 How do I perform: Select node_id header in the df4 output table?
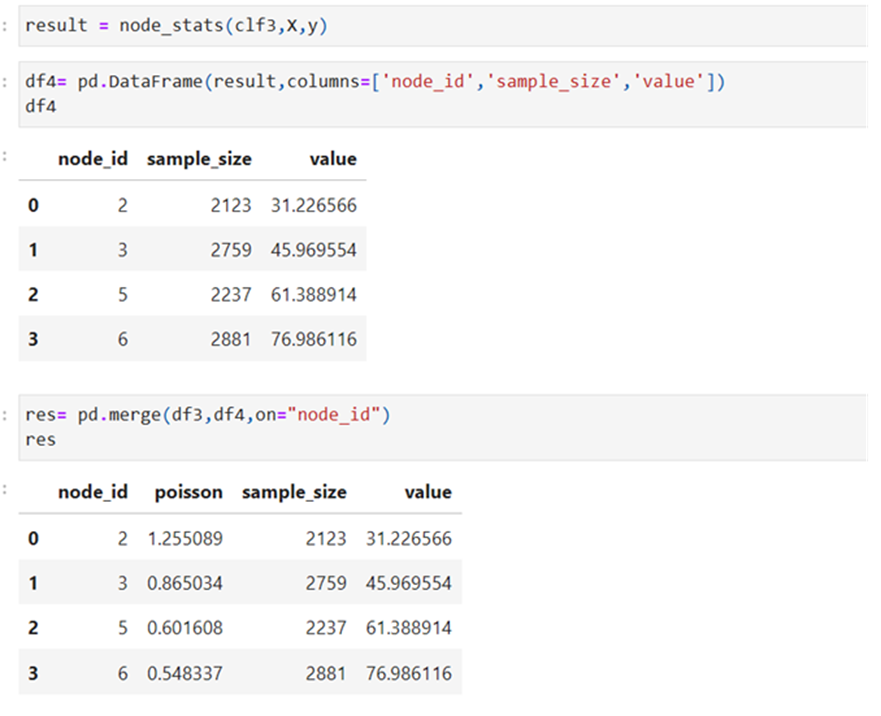pyautogui.click(x=93, y=159)
